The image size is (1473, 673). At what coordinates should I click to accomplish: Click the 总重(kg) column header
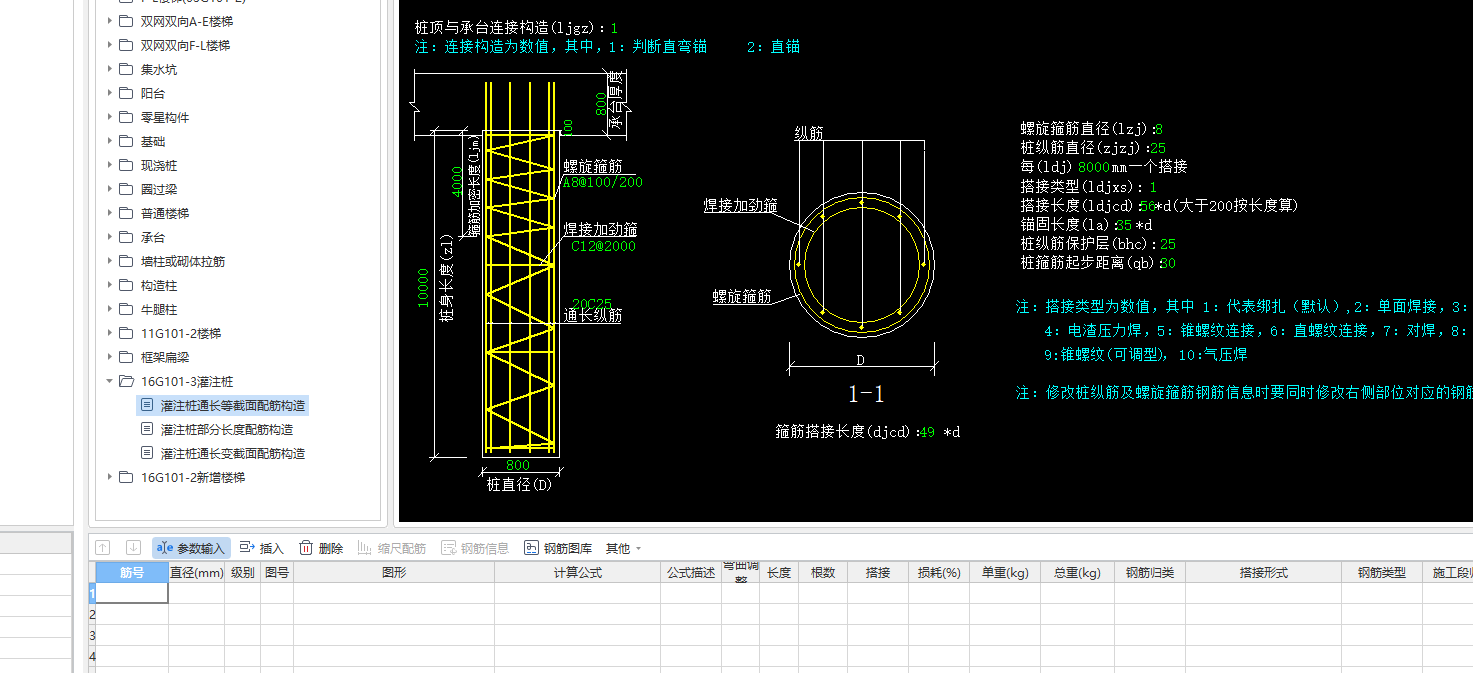point(1077,573)
